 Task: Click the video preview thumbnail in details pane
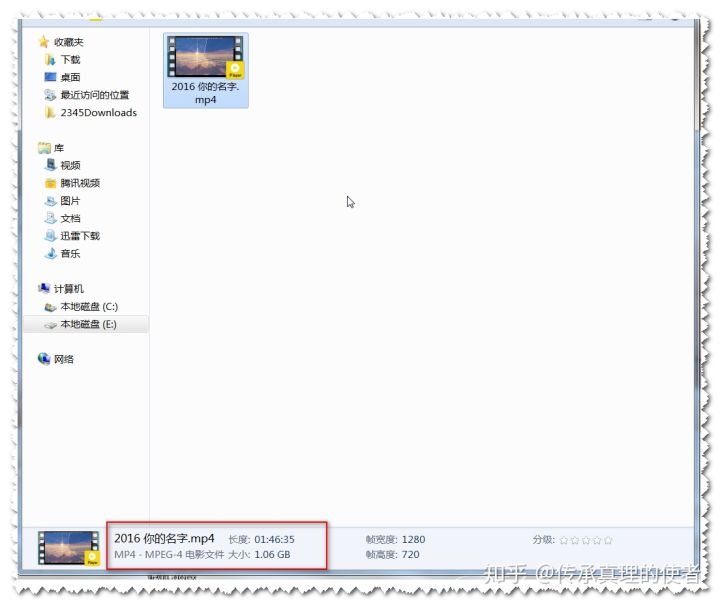(x=69, y=548)
